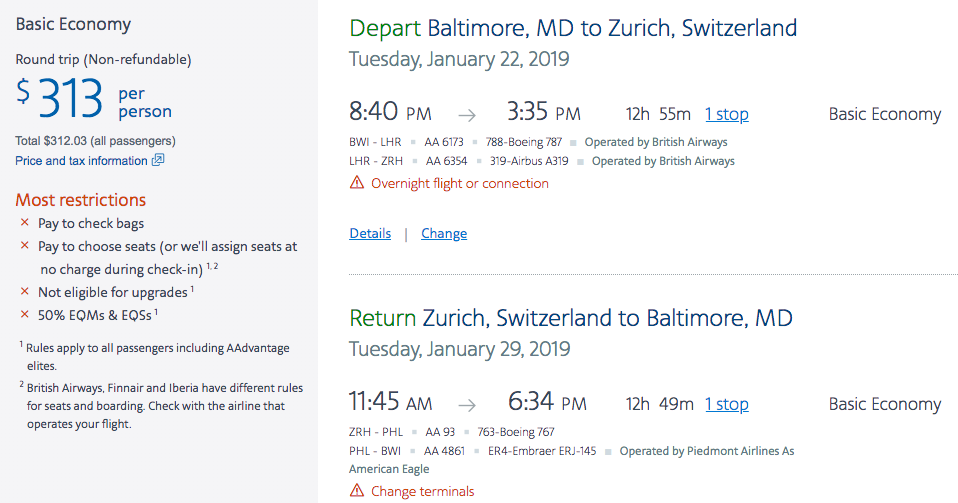Screen dimensions: 958x503
Task: Click the red X beside Not eligible for upgrades
Action: click(25, 292)
